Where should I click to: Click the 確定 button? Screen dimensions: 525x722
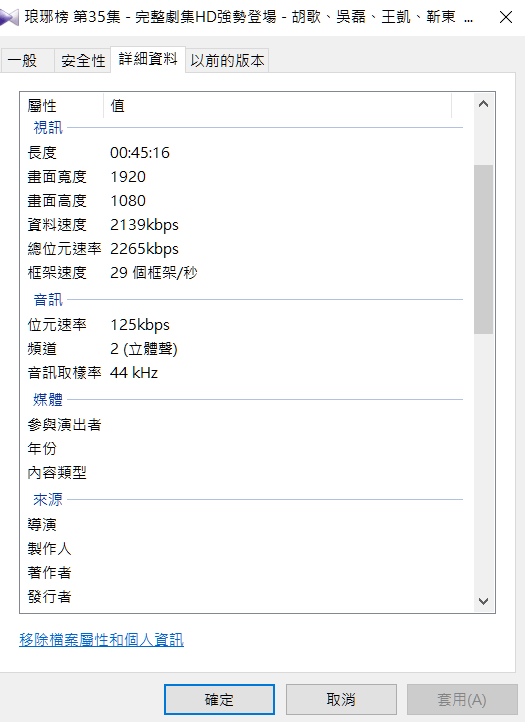tap(219, 699)
